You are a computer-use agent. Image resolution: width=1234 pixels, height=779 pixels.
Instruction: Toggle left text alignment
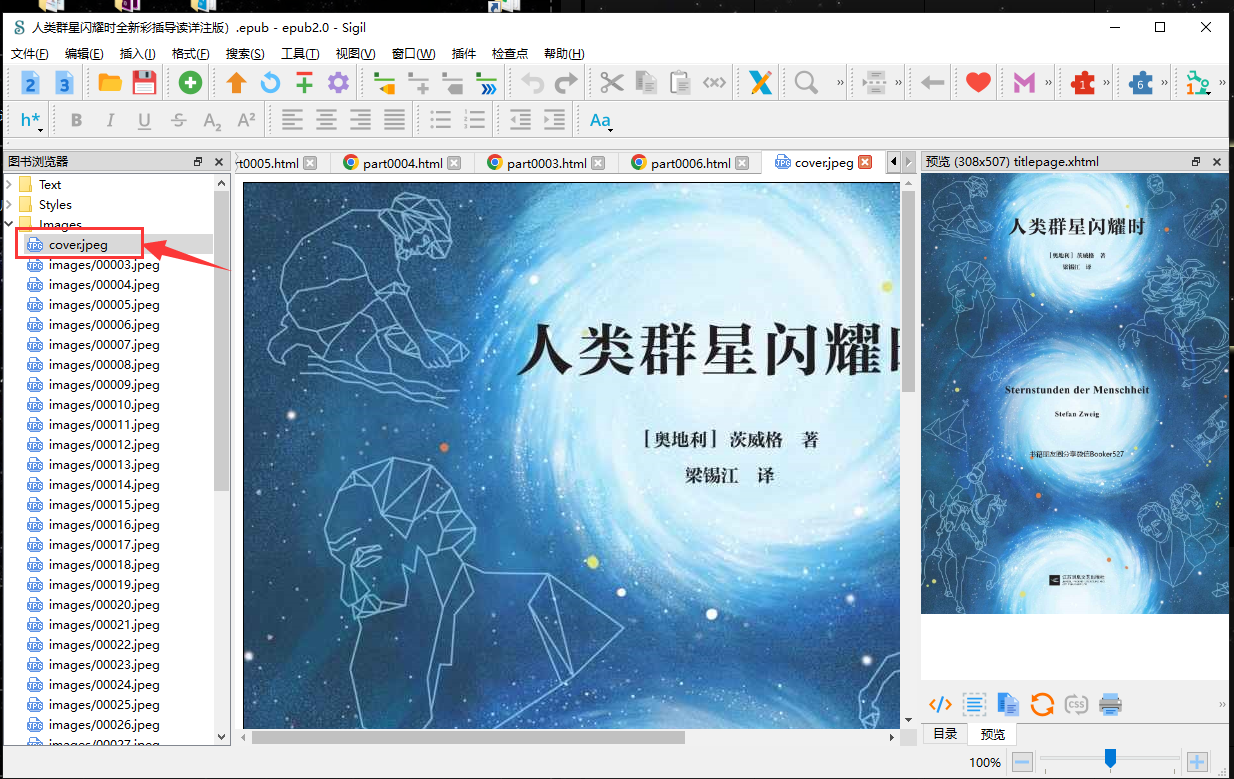(292, 121)
